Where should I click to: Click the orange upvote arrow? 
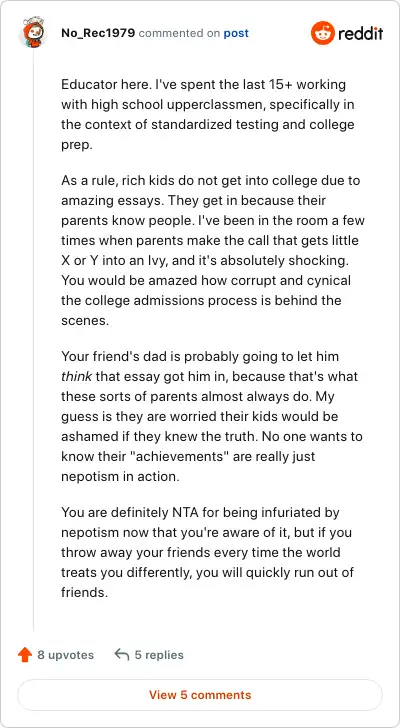pyautogui.click(x=25, y=655)
